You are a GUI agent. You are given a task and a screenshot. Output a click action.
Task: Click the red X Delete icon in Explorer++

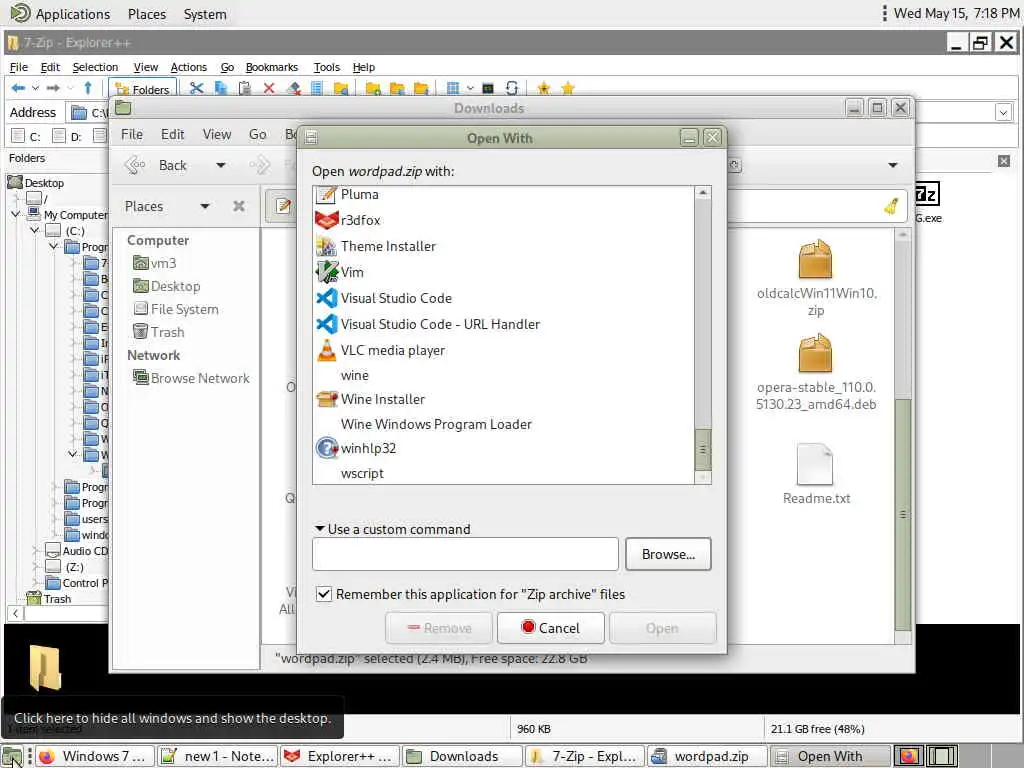268,88
